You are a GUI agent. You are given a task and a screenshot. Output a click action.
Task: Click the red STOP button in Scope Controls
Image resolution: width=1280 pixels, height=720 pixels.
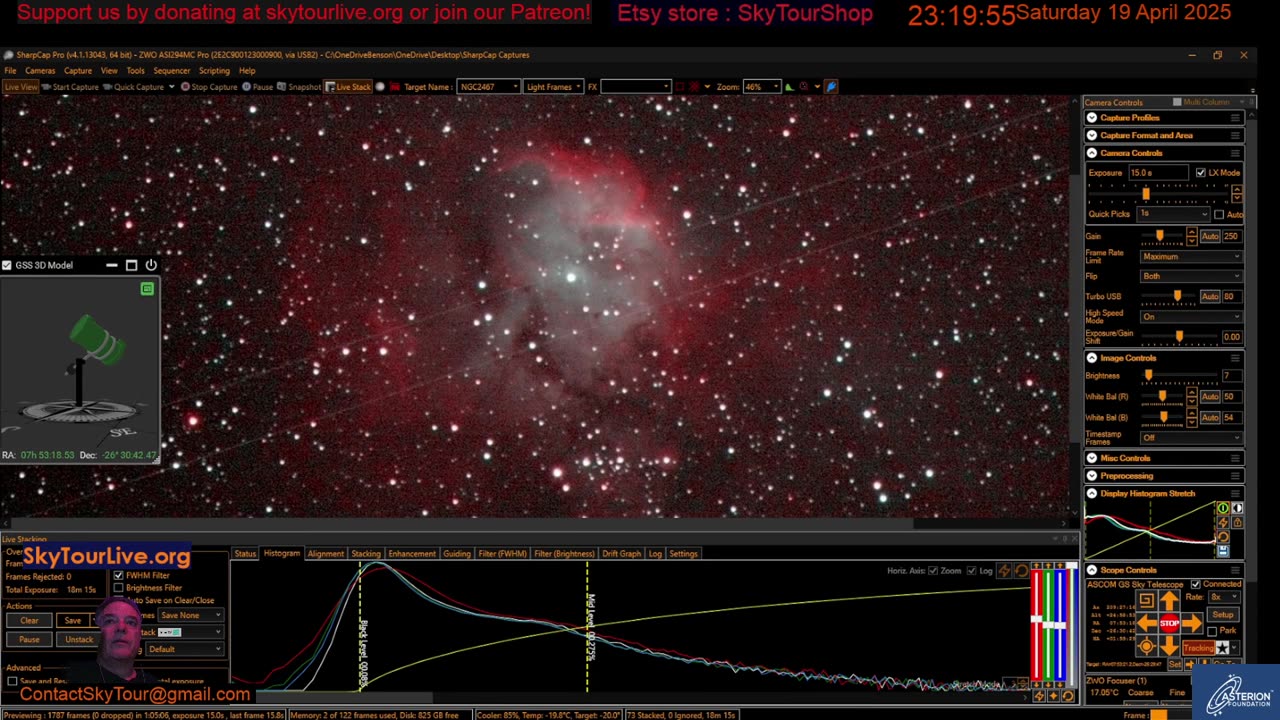[x=1169, y=624]
